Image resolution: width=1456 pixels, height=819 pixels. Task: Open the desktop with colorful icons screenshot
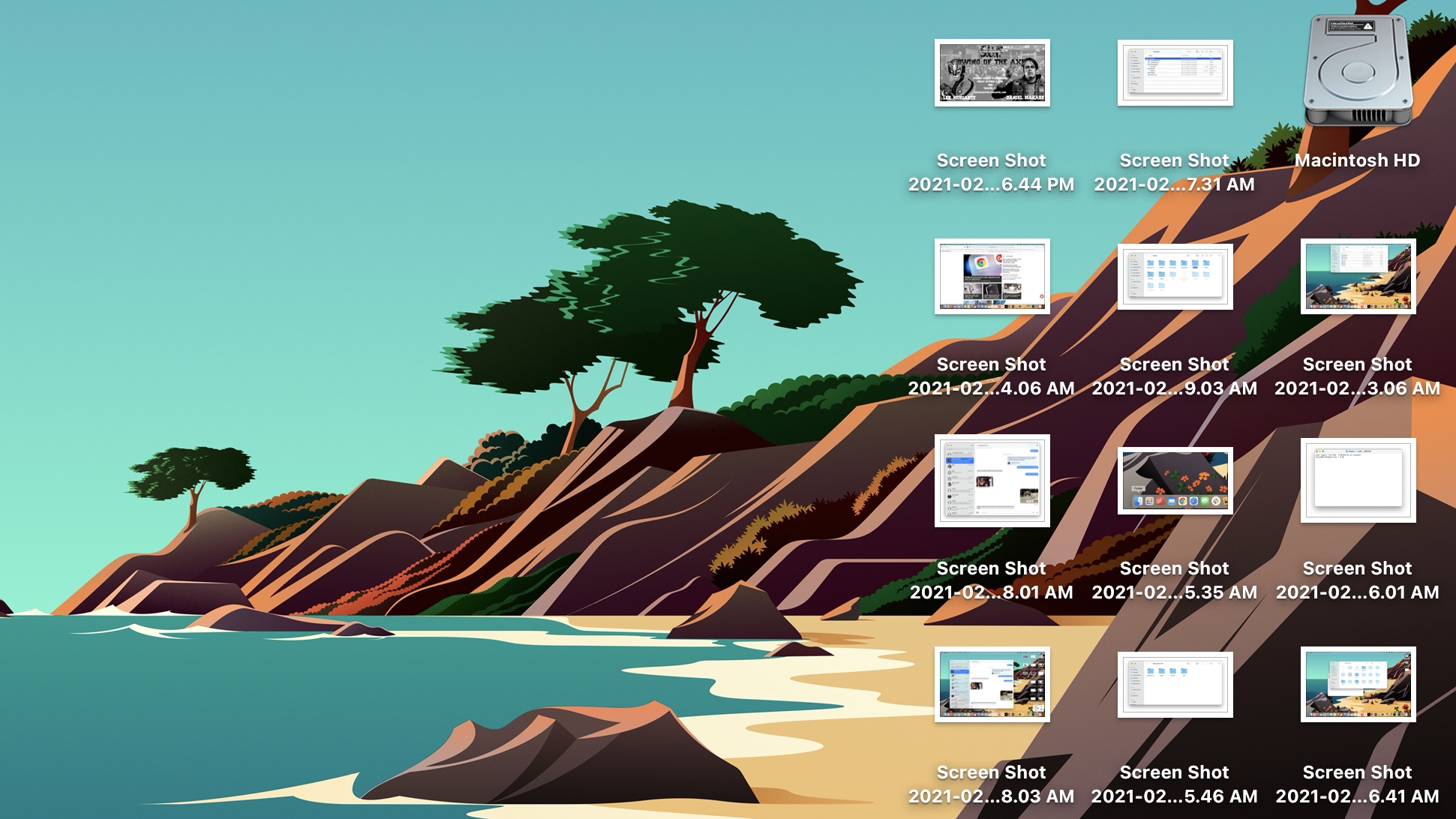coord(1173,479)
